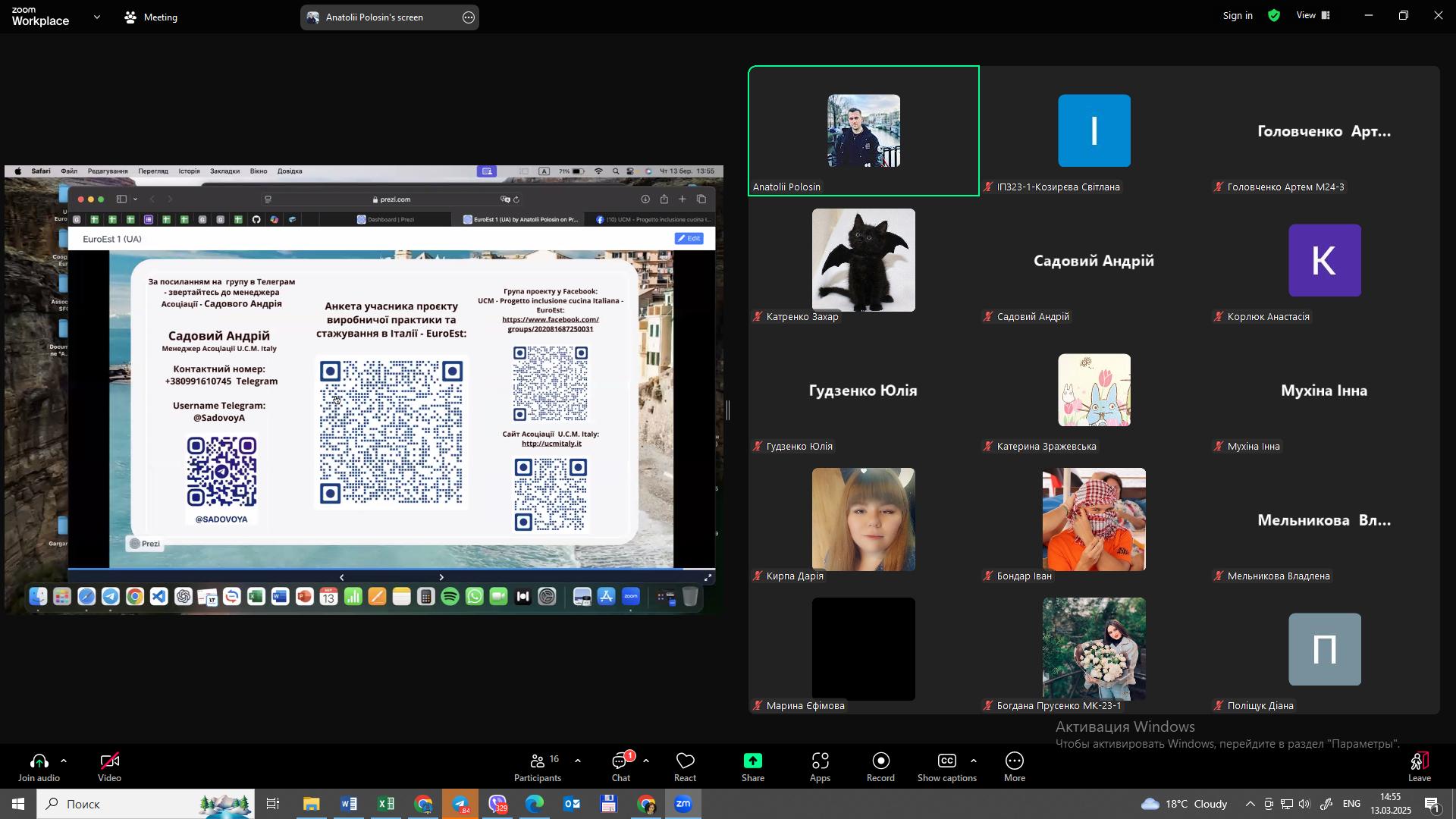Click Корлюк Анастасія's purple K avatar
This screenshot has height=819, width=1456.
pos(1324,260)
